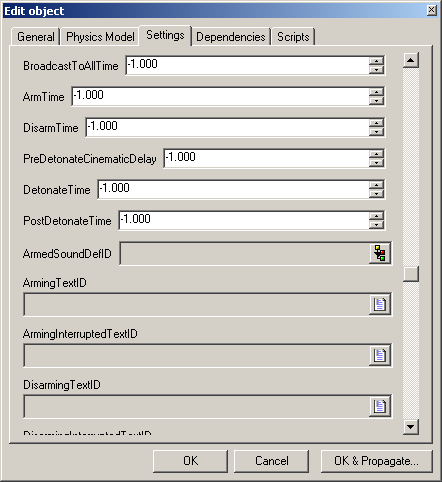Decrease ArmTime with the down arrow
Image resolution: width=442 pixels, height=482 pixels.
click(x=376, y=101)
